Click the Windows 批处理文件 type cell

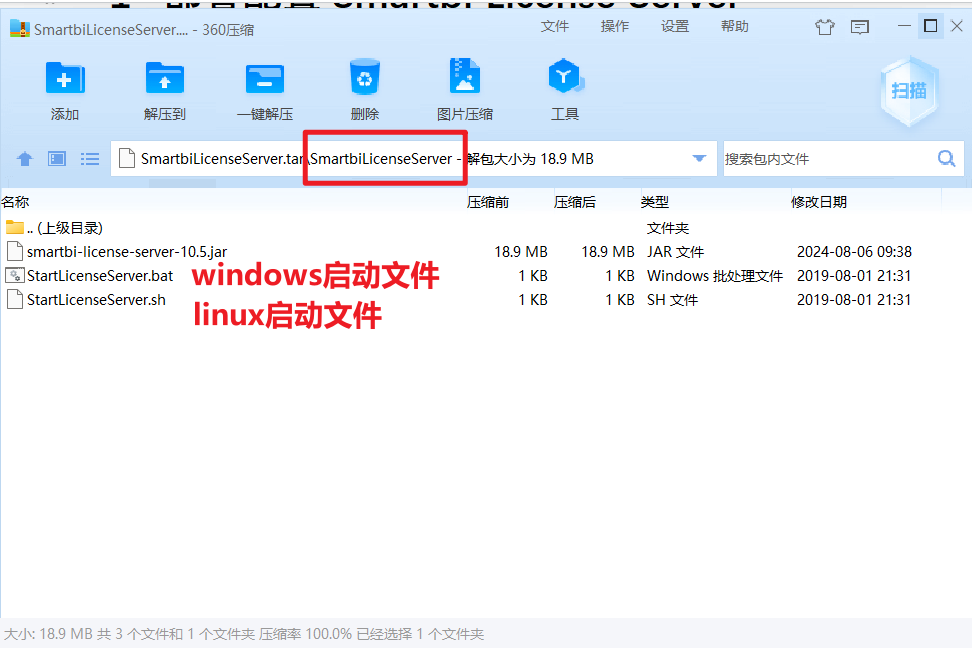pyautogui.click(x=715, y=276)
